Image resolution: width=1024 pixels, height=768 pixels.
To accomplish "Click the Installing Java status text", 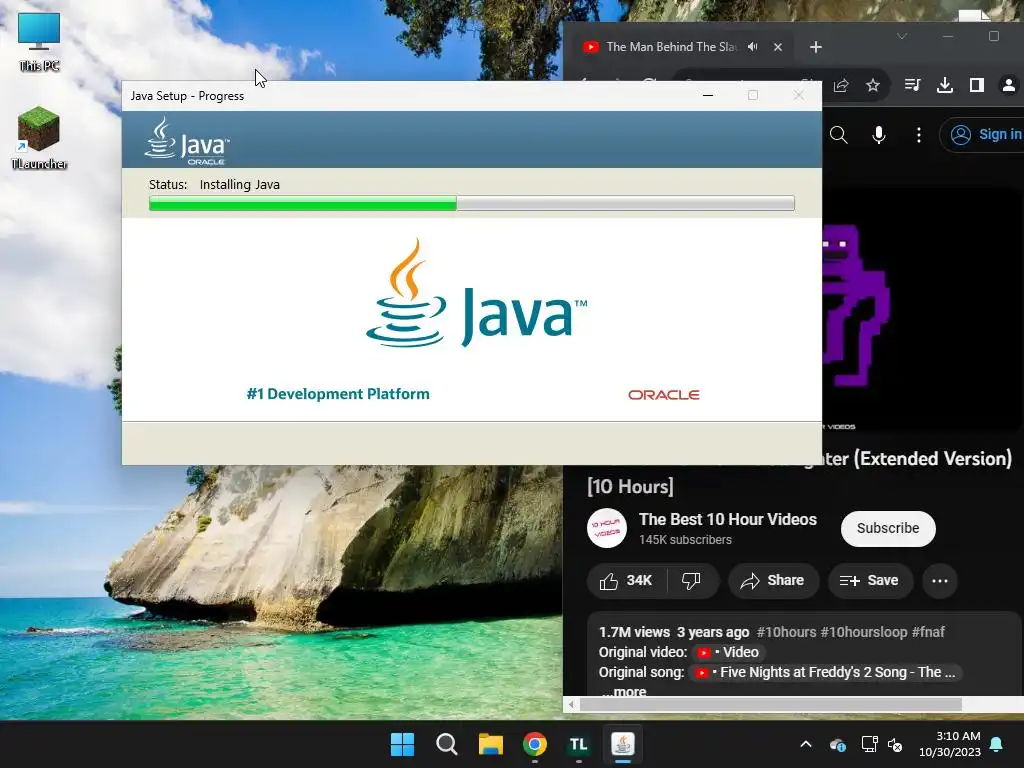I will coord(240,185).
